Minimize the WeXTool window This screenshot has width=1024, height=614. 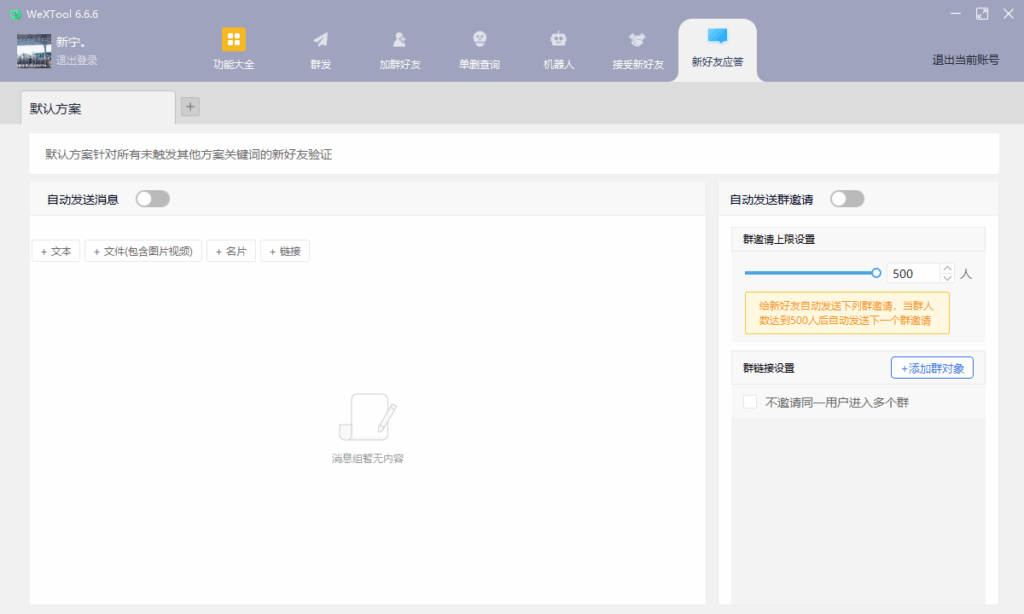(x=955, y=14)
